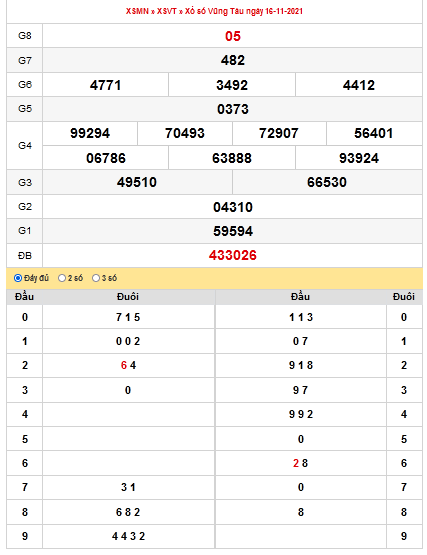Select the '2 số' radio option

pyautogui.click(x=62, y=278)
